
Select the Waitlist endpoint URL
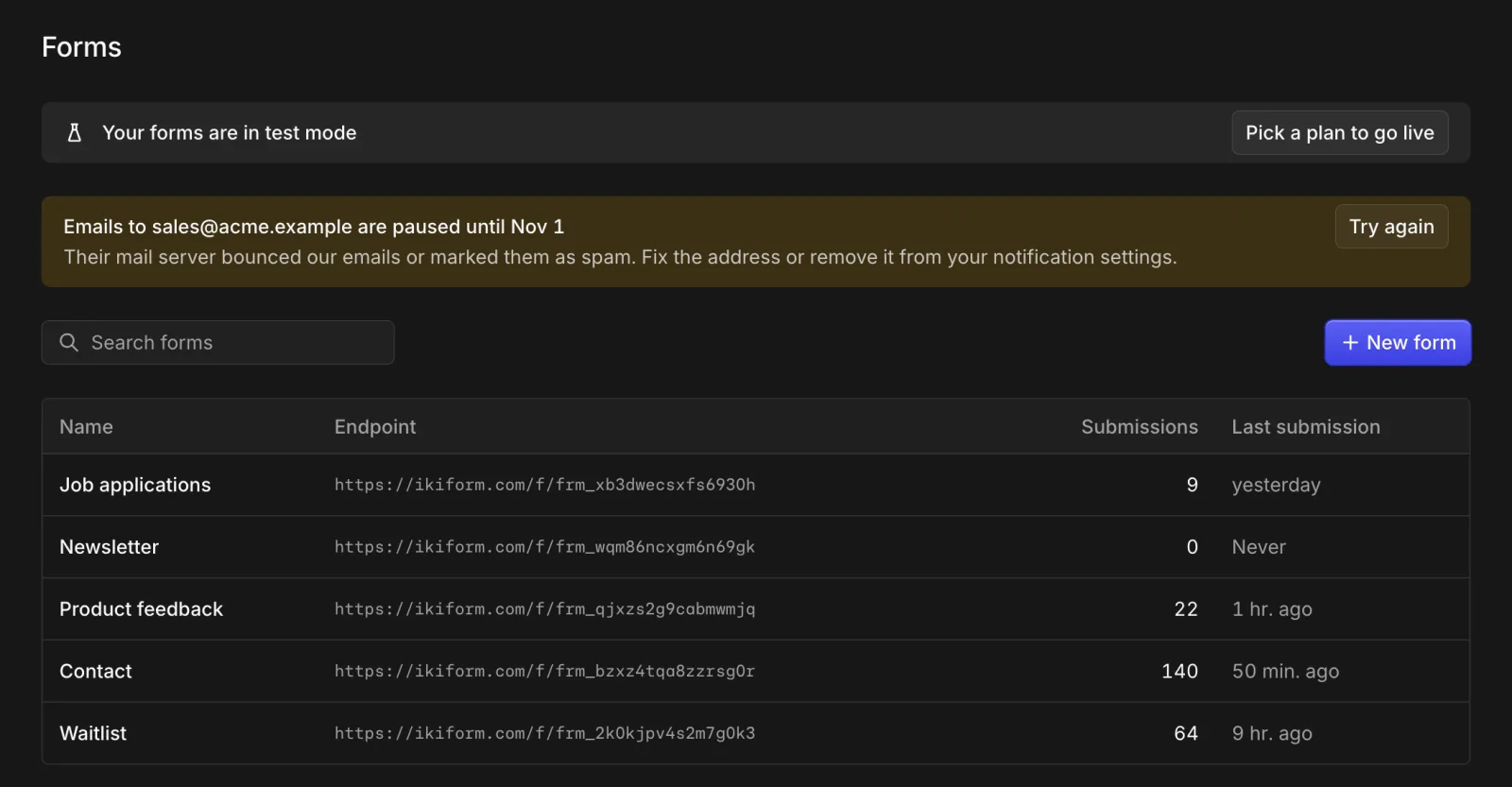545,733
